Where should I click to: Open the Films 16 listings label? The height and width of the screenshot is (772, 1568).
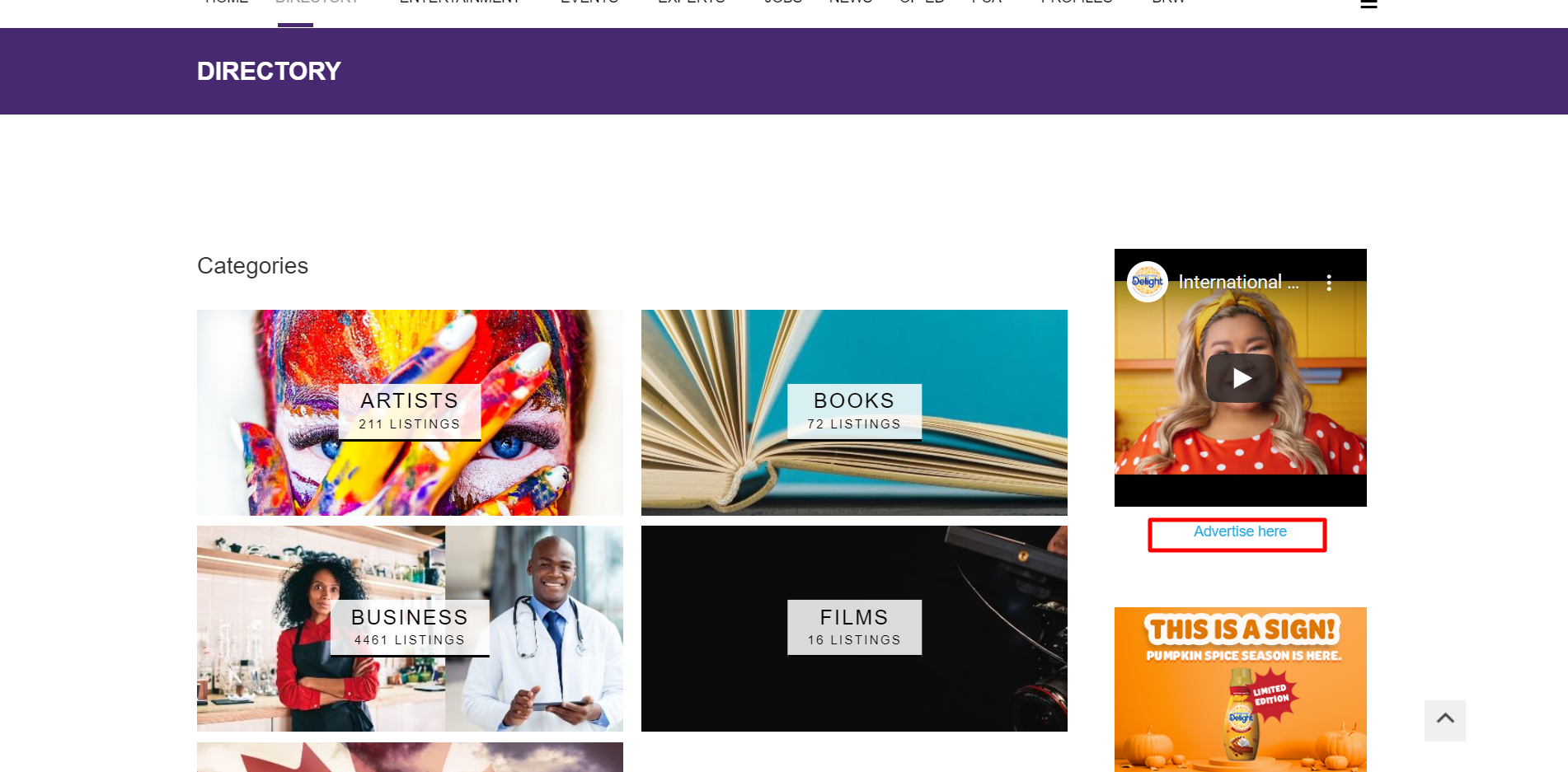pyautogui.click(x=854, y=628)
